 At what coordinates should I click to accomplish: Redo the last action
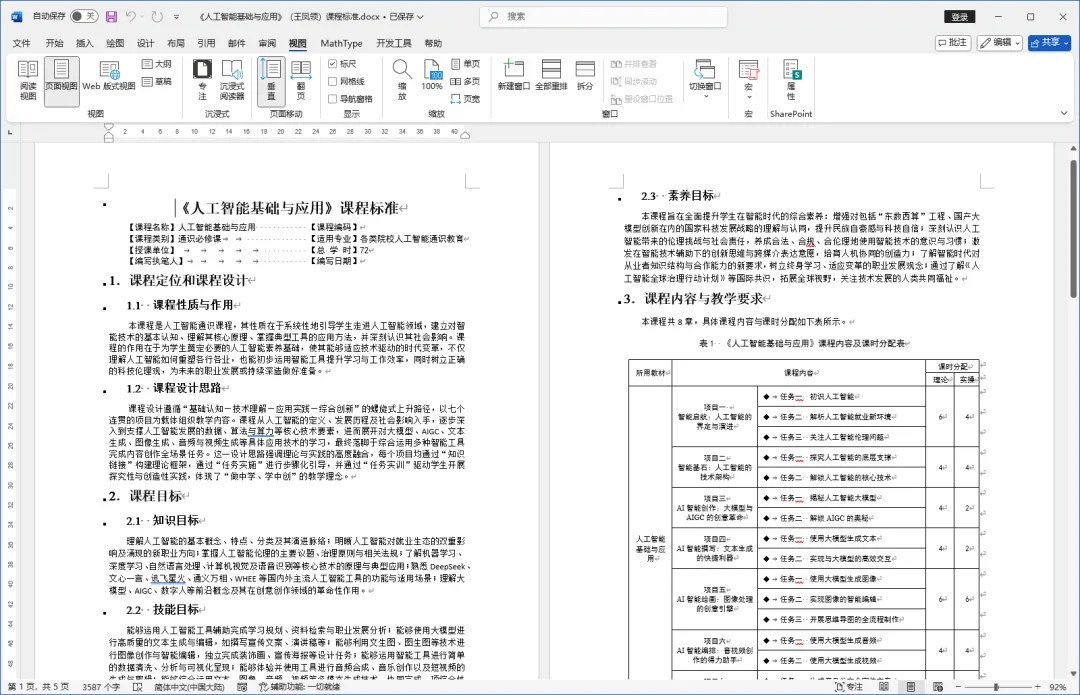157,17
